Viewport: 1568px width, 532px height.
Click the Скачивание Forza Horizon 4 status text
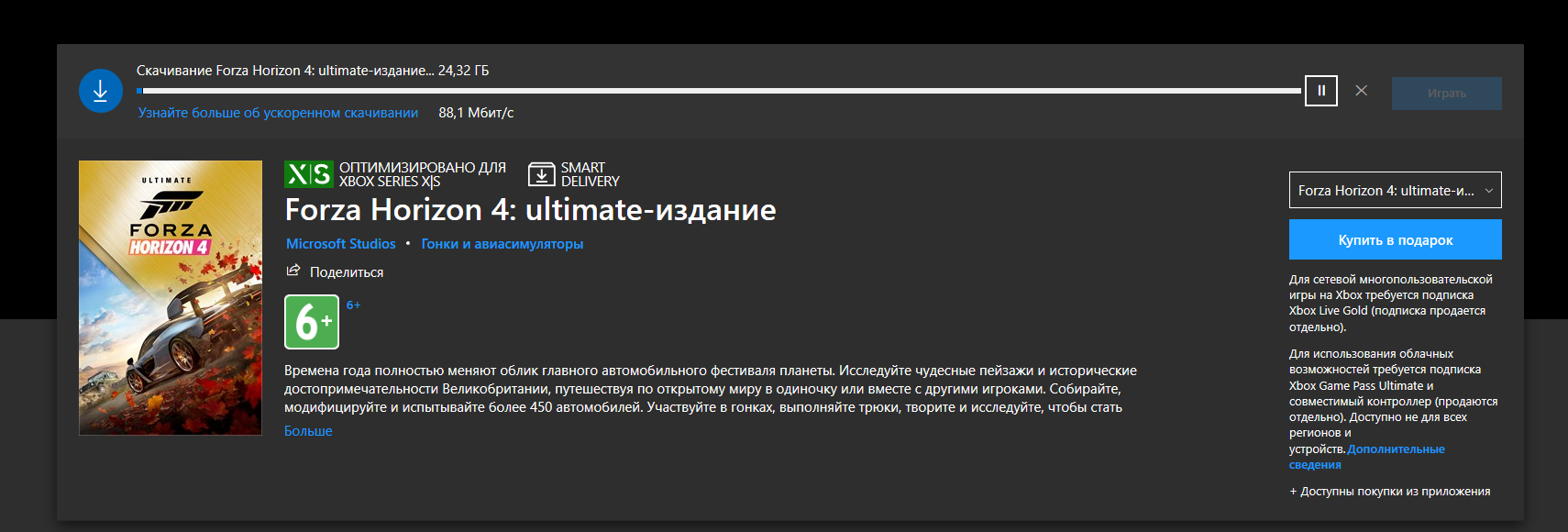pos(313,71)
